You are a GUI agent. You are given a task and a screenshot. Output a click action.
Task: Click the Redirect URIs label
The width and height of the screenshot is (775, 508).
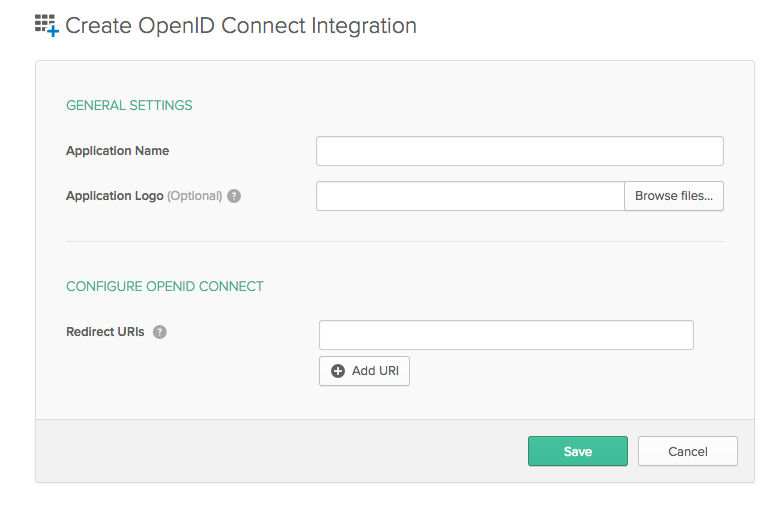pyautogui.click(x=105, y=332)
